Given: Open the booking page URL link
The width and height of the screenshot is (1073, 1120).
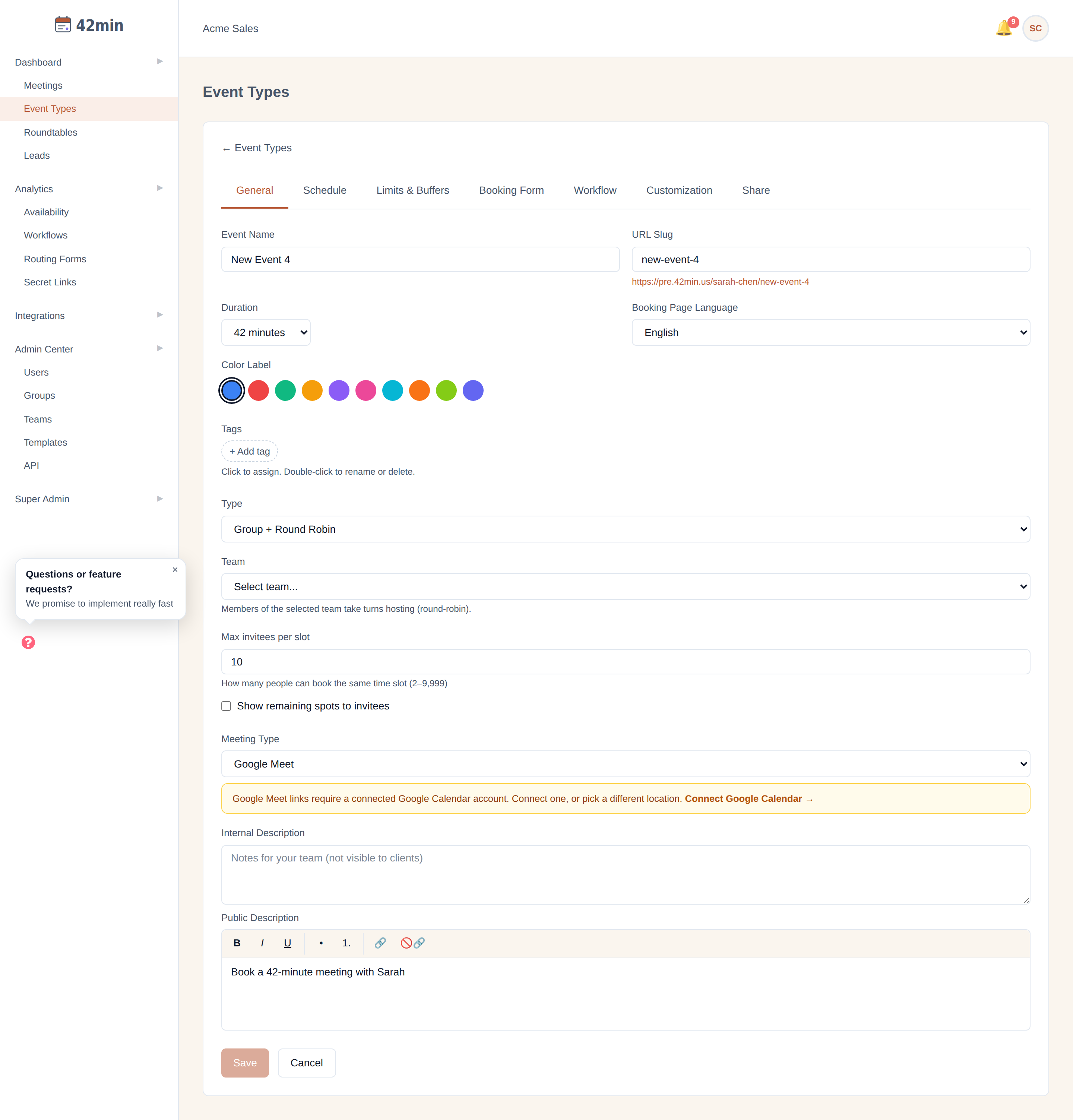Looking at the screenshot, I should click(720, 282).
